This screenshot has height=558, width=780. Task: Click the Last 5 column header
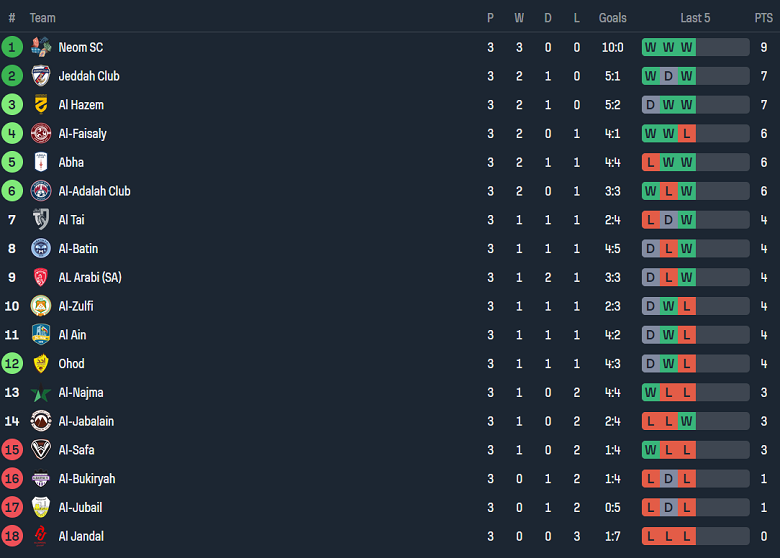695,18
